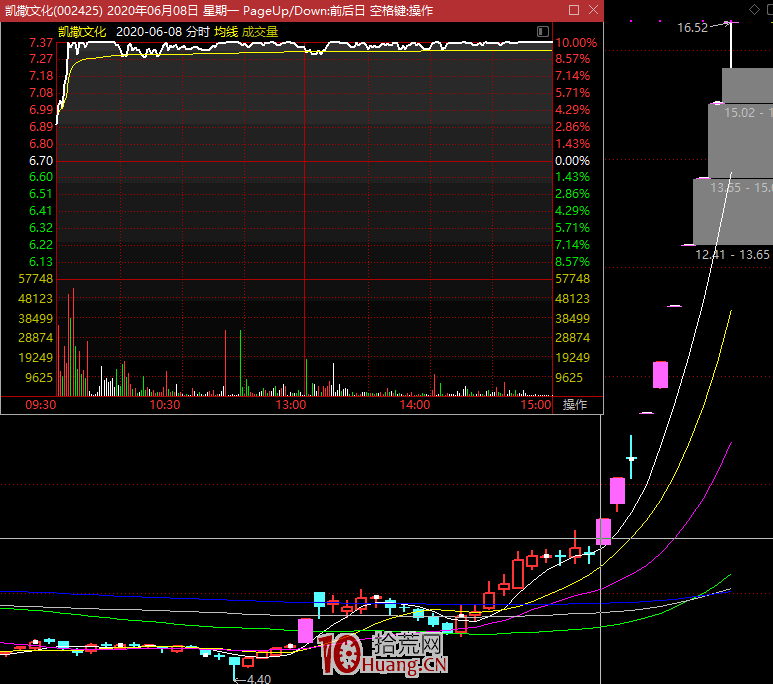Click the 15:00 time axis label

(536, 405)
